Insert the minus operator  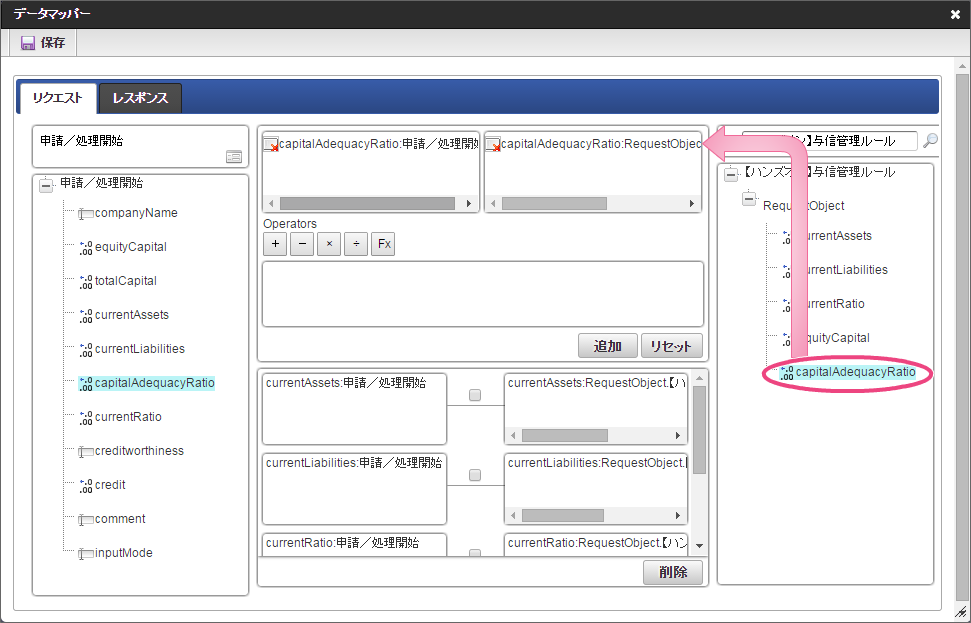point(302,244)
